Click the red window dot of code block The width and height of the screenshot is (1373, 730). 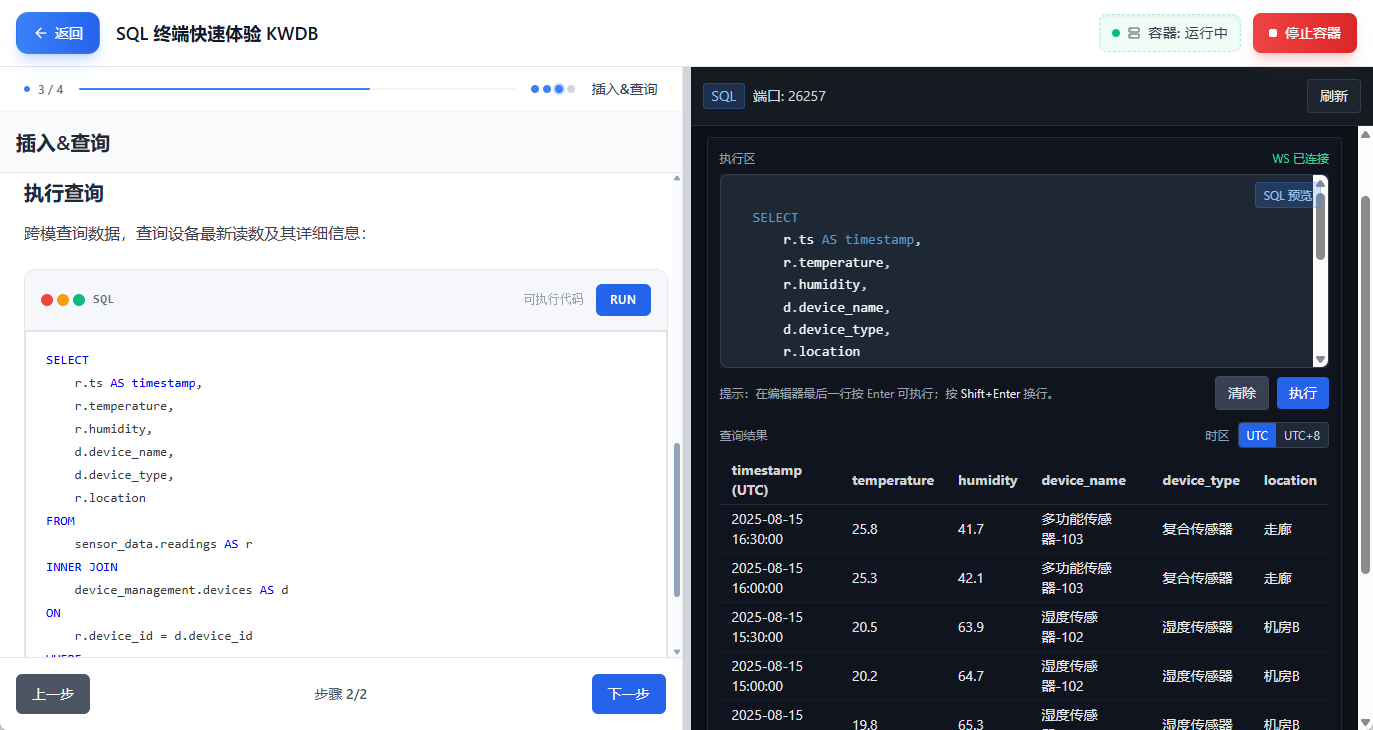coord(47,300)
